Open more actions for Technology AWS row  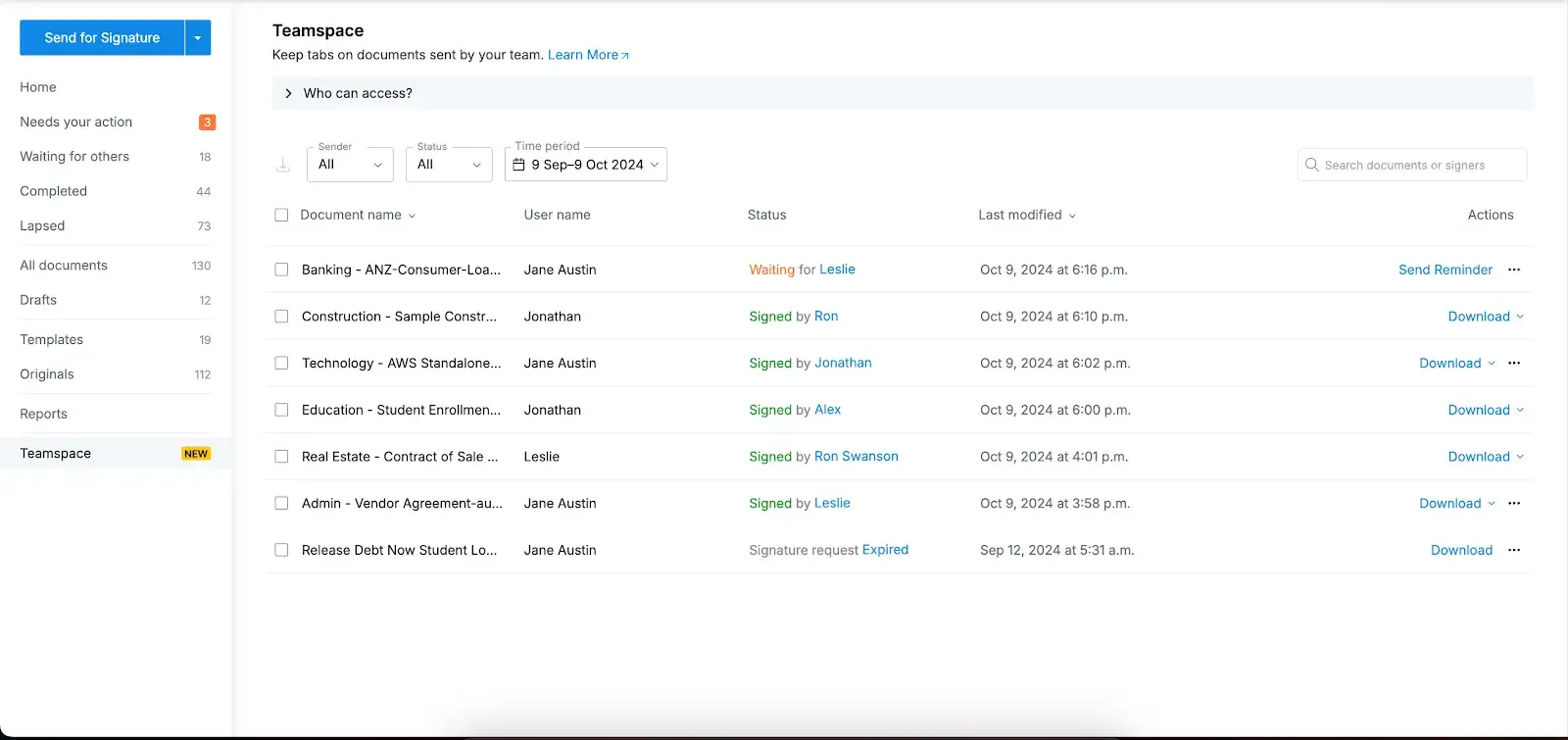pyautogui.click(x=1514, y=363)
